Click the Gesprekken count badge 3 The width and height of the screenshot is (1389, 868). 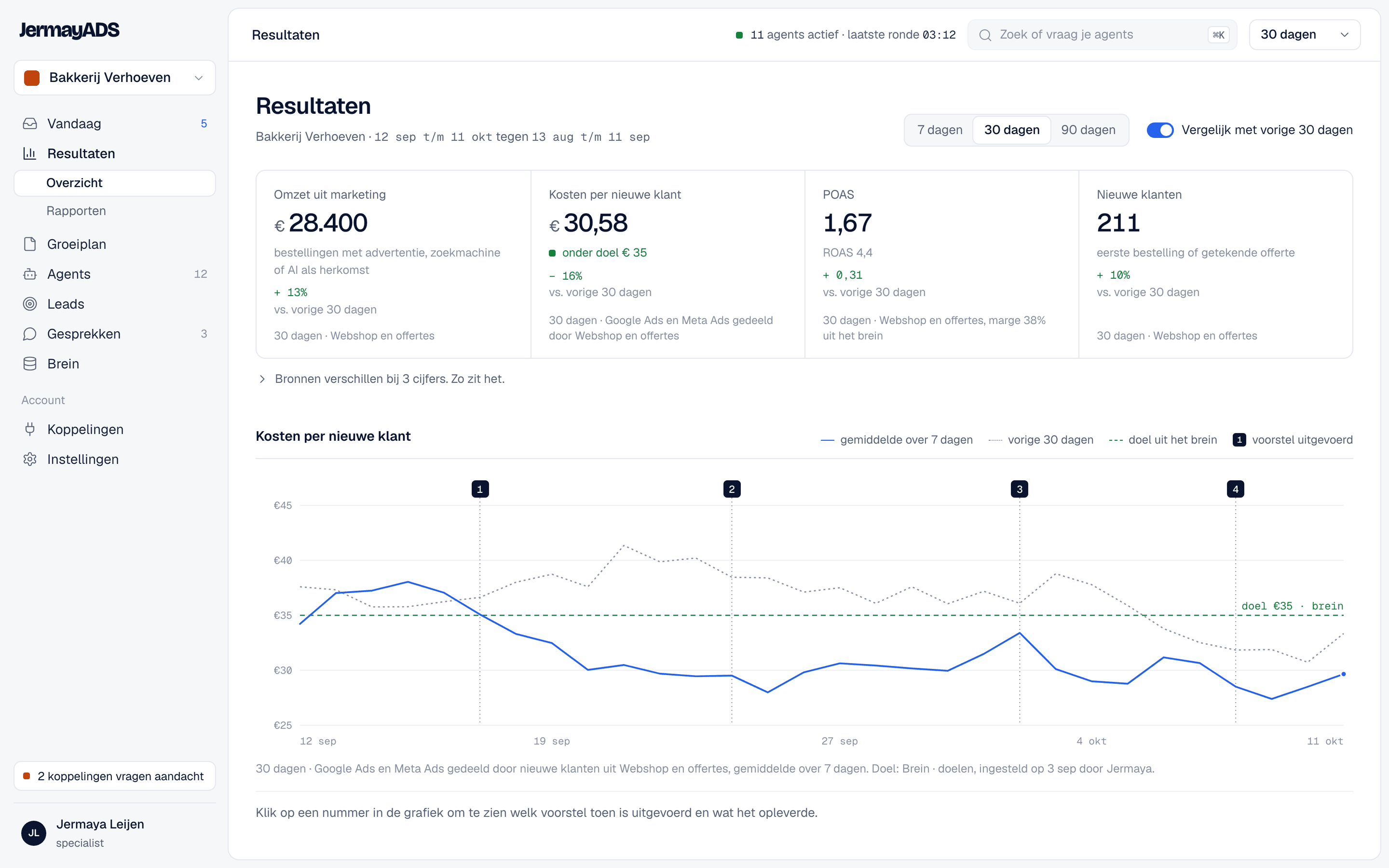pyautogui.click(x=204, y=334)
